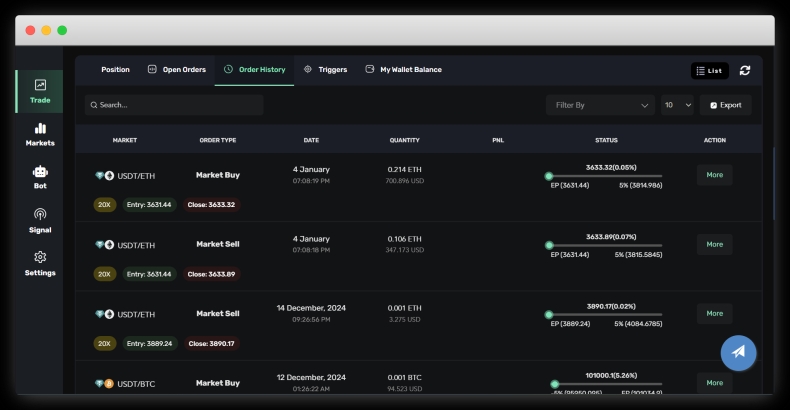
Task: Open My Wallet Balance tab
Action: pyautogui.click(x=403, y=70)
